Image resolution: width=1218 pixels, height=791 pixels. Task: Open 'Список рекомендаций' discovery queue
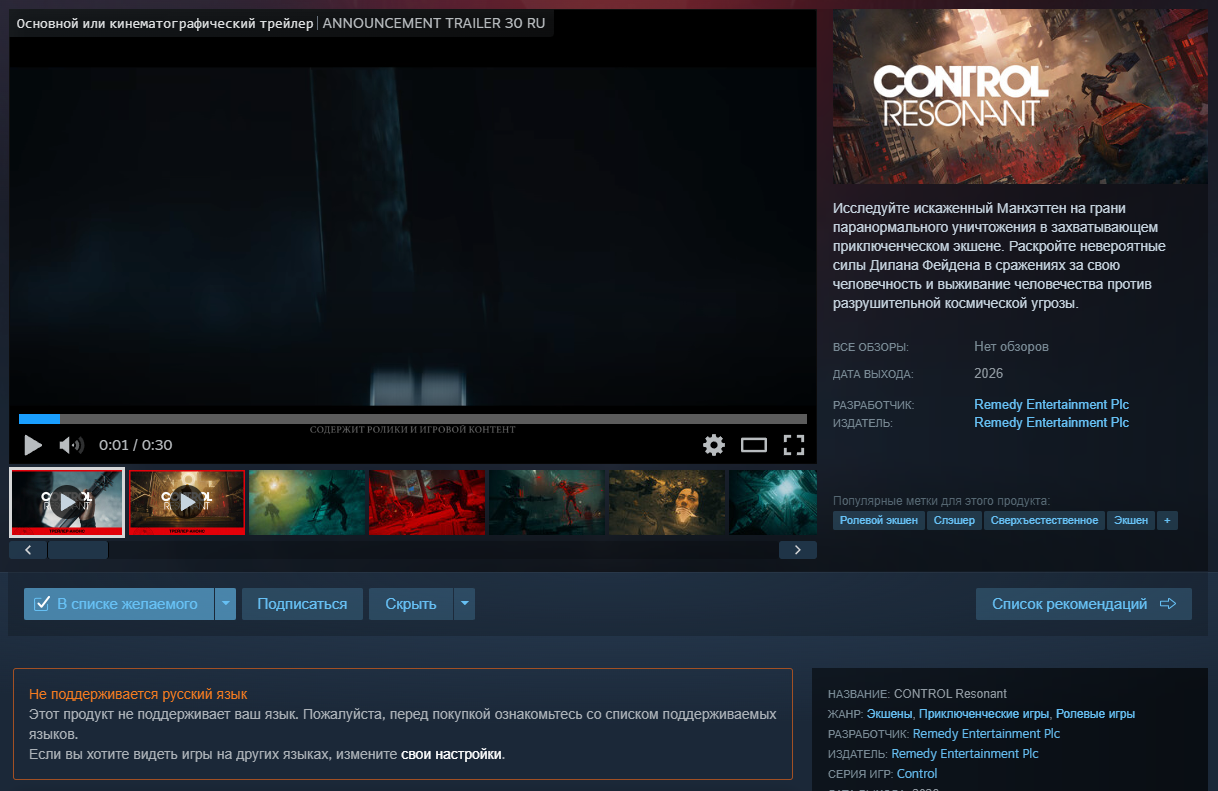[1084, 604]
